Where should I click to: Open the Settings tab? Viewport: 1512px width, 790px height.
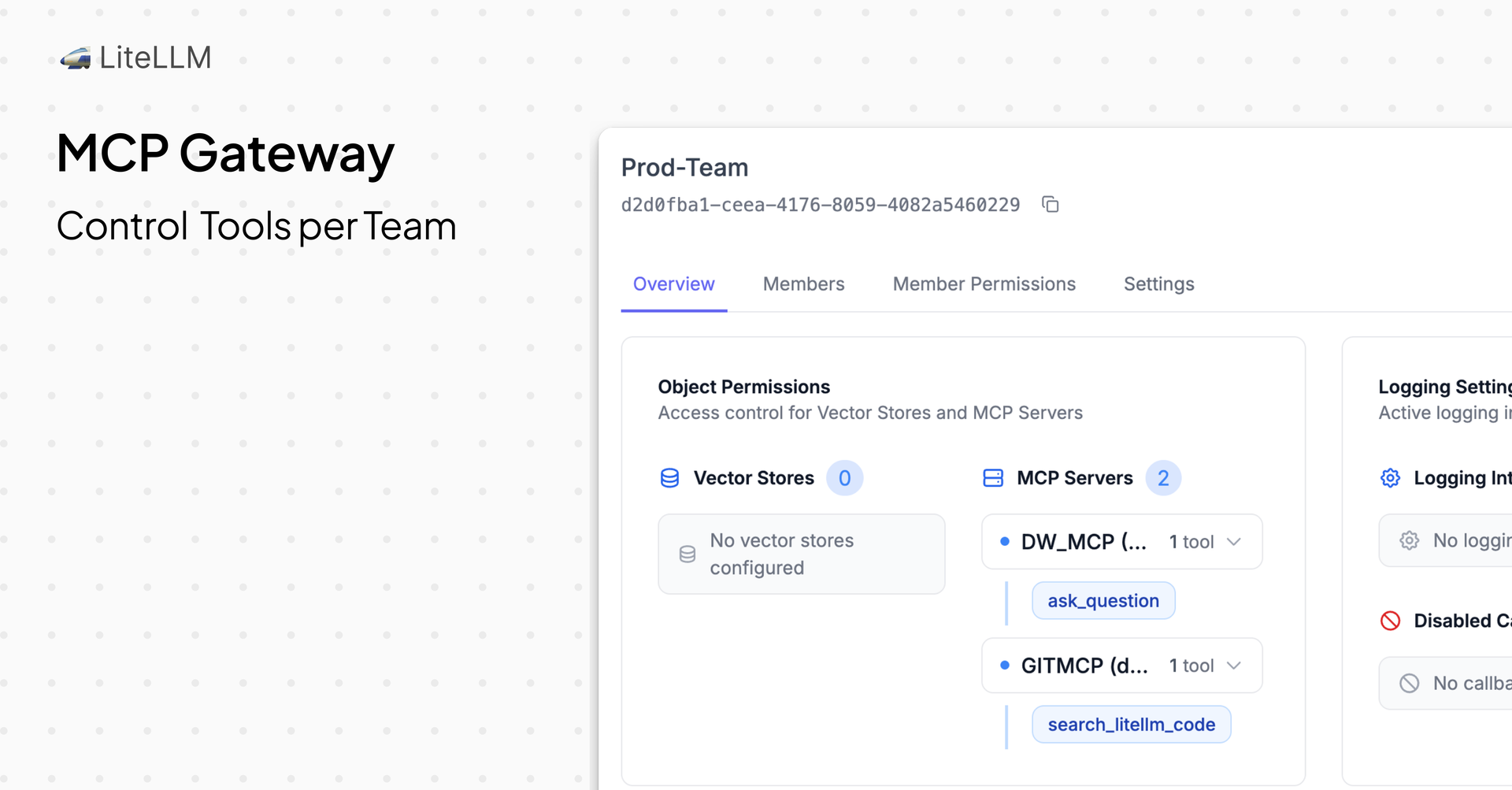(x=1158, y=284)
